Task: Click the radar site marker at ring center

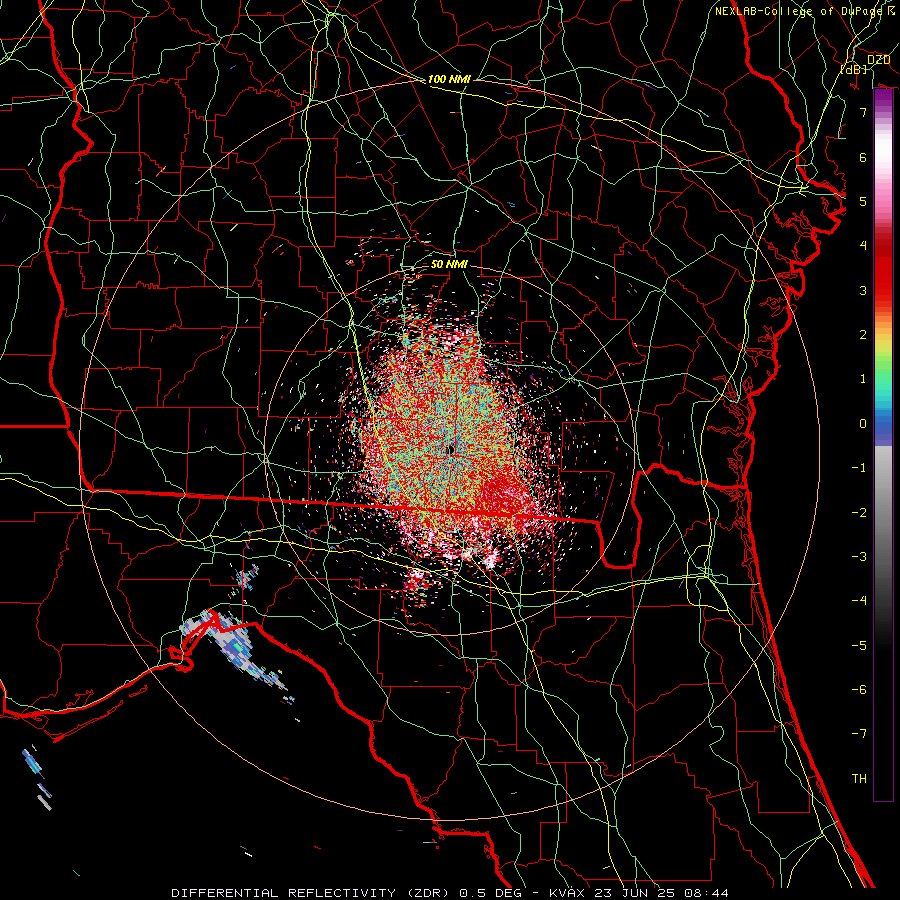Action: pyautogui.click(x=451, y=450)
